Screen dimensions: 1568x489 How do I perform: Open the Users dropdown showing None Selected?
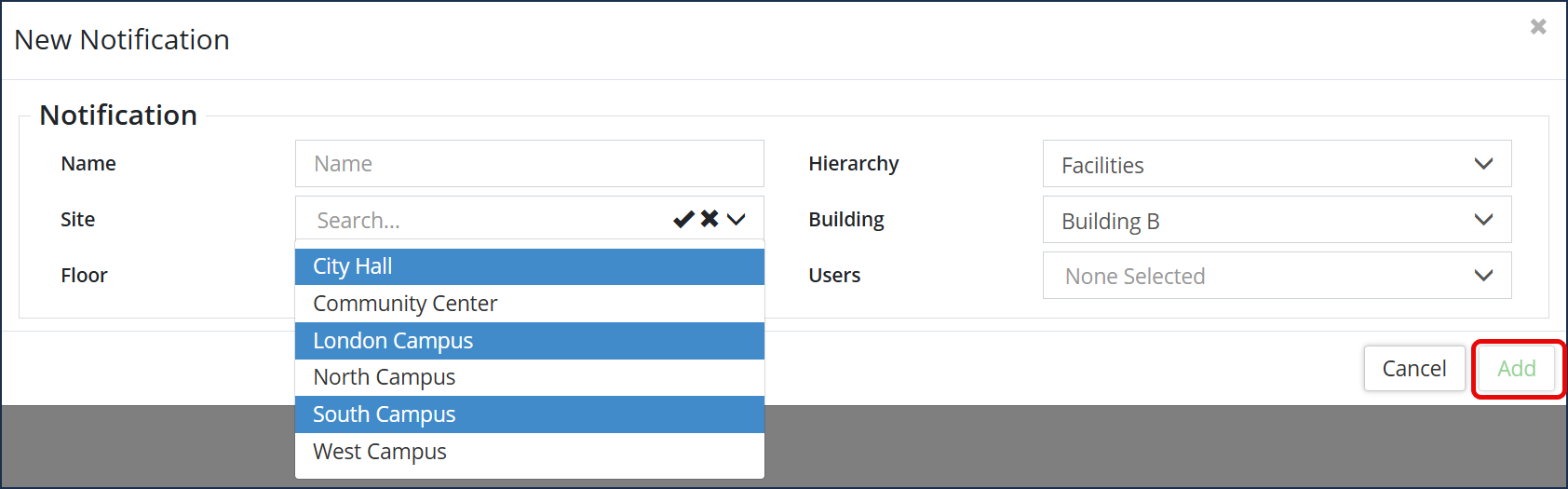pos(1277,276)
